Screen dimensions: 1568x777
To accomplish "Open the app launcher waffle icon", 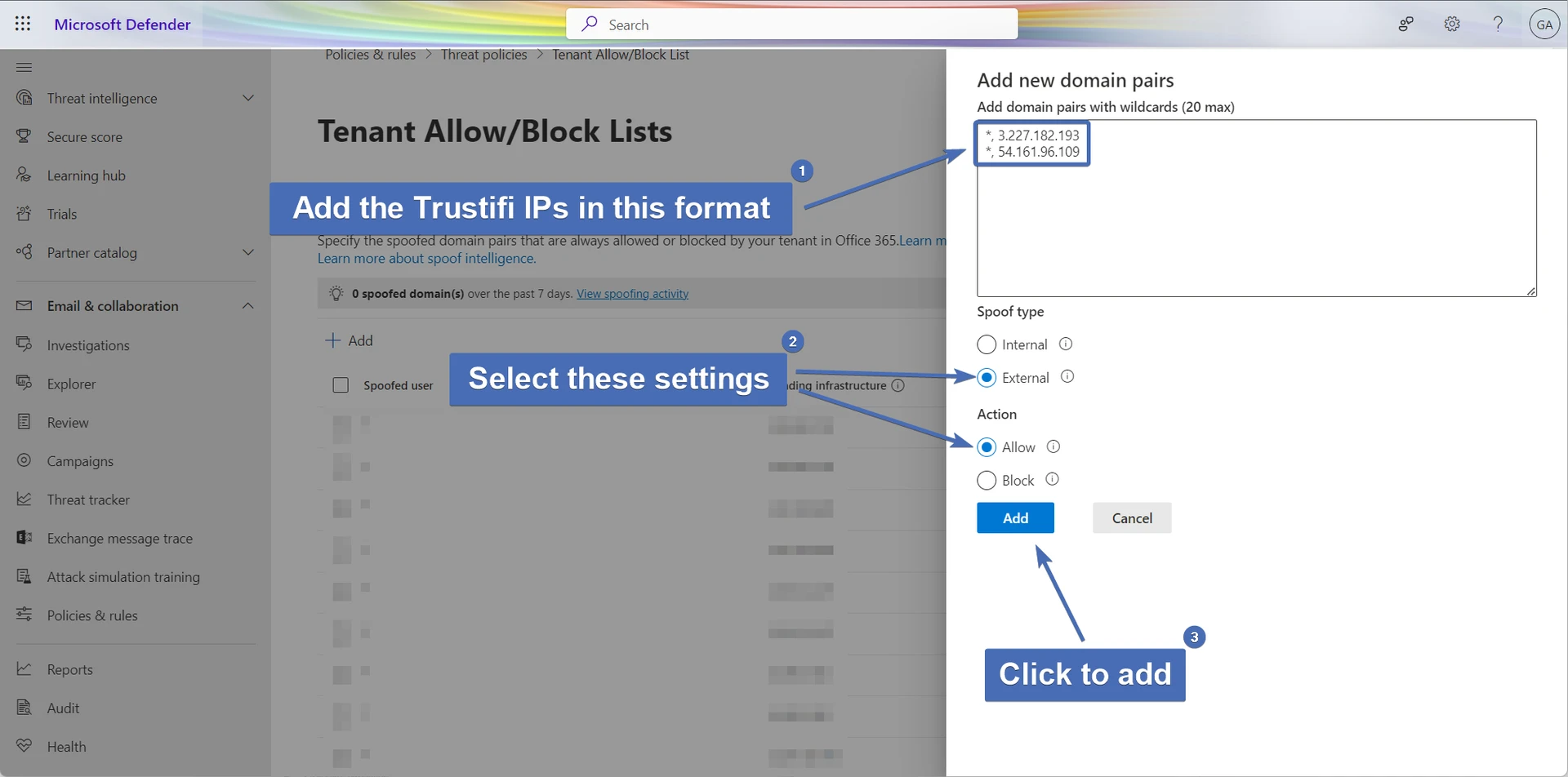I will 23,24.
